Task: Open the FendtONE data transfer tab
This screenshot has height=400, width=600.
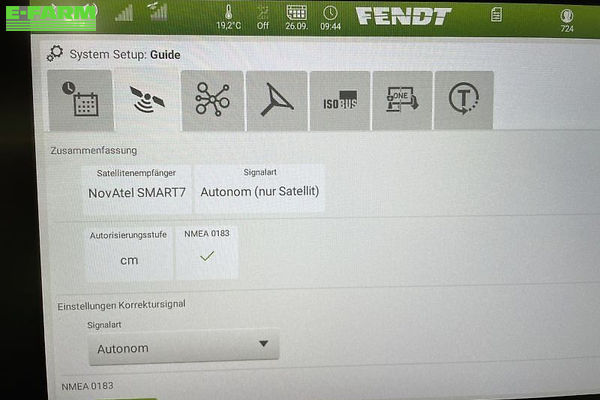Action: coord(402,100)
